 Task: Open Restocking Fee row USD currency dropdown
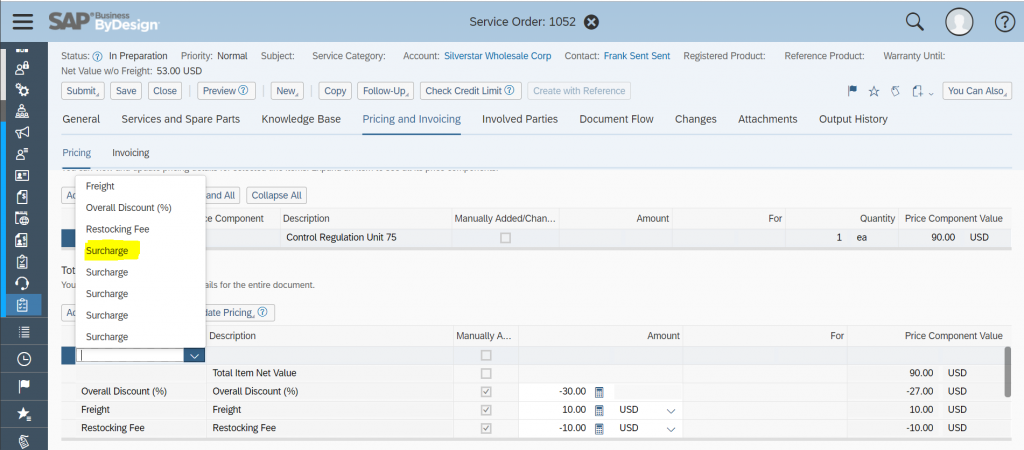click(x=671, y=429)
